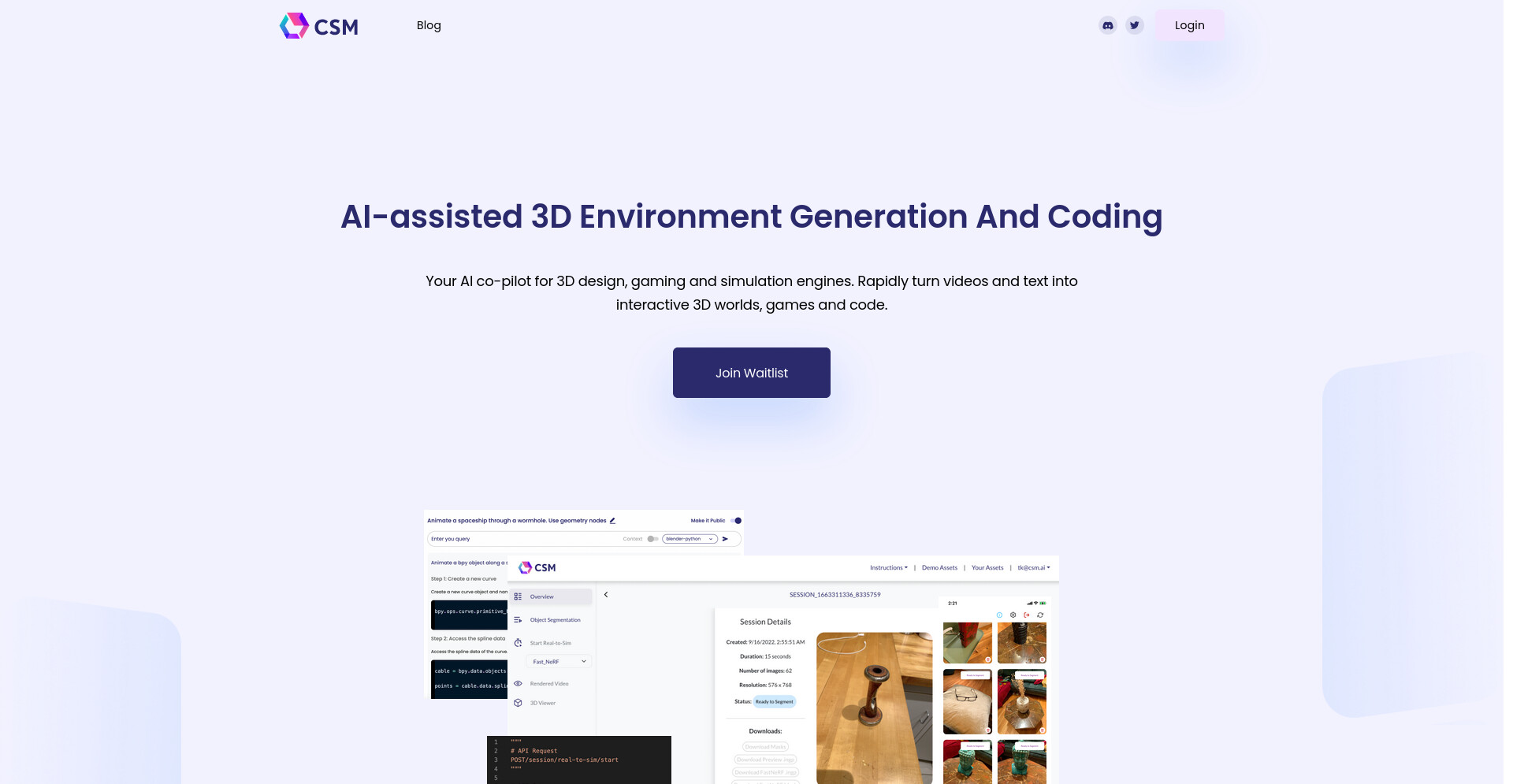This screenshot has width=1513, height=784.
Task: Select the Overview sidebar tab
Action: (550, 596)
